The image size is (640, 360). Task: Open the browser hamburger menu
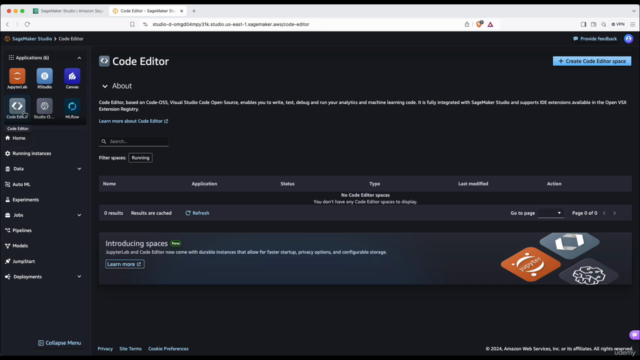[633, 24]
